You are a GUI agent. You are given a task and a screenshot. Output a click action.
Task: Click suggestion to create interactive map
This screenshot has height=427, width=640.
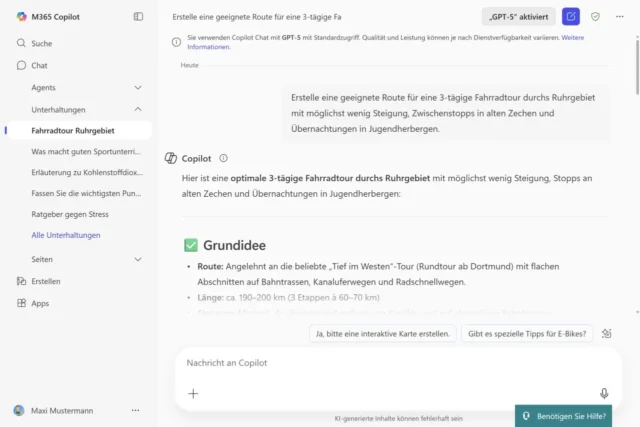point(382,333)
